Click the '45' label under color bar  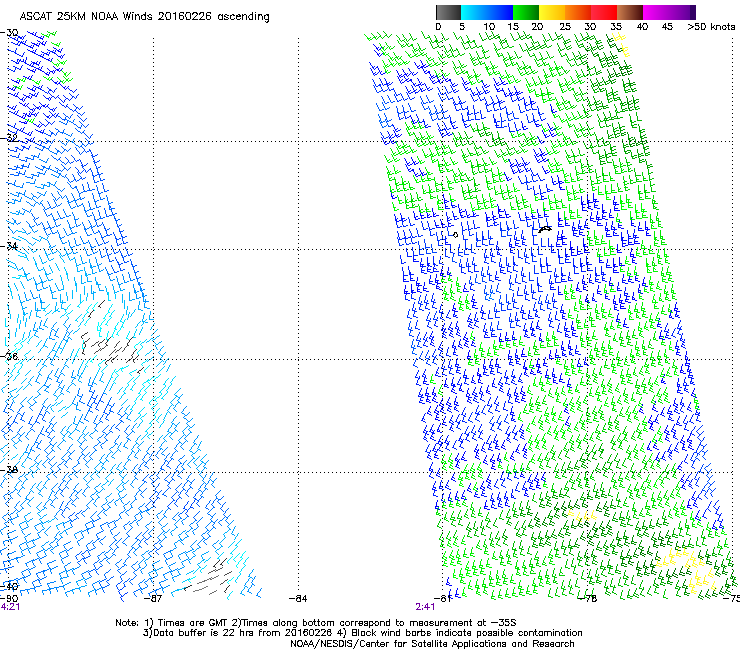point(667,27)
